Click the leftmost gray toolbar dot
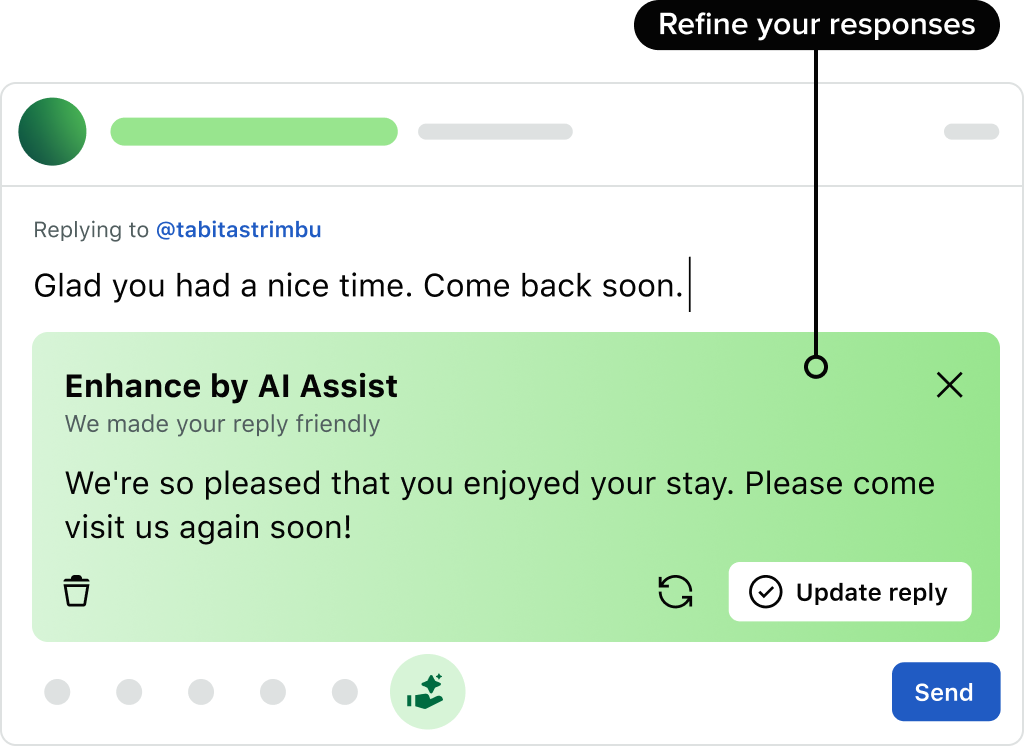Image resolution: width=1024 pixels, height=746 pixels. point(58,692)
